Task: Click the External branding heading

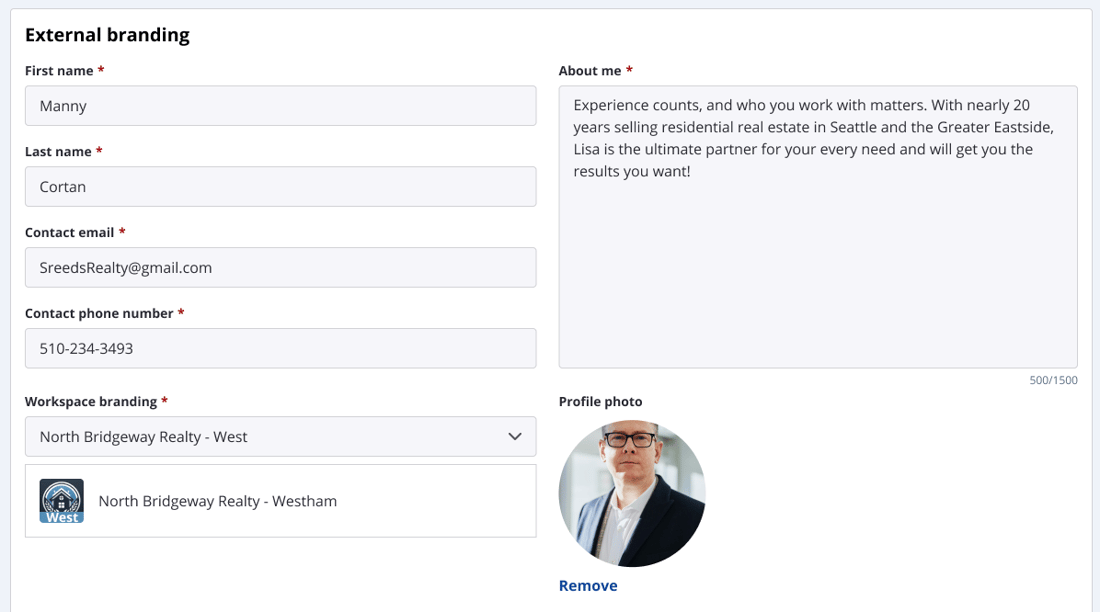Action: pos(107,35)
